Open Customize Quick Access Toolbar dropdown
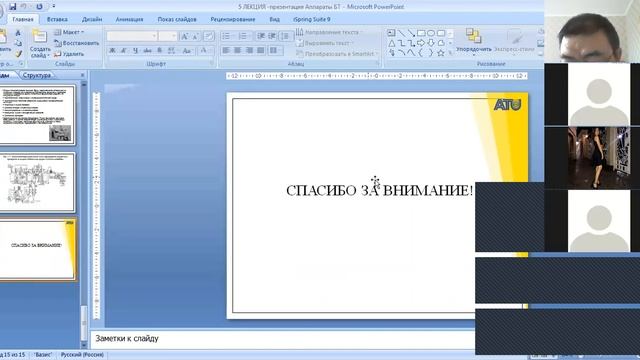Viewport: 640px width, 360px height. 53,7
